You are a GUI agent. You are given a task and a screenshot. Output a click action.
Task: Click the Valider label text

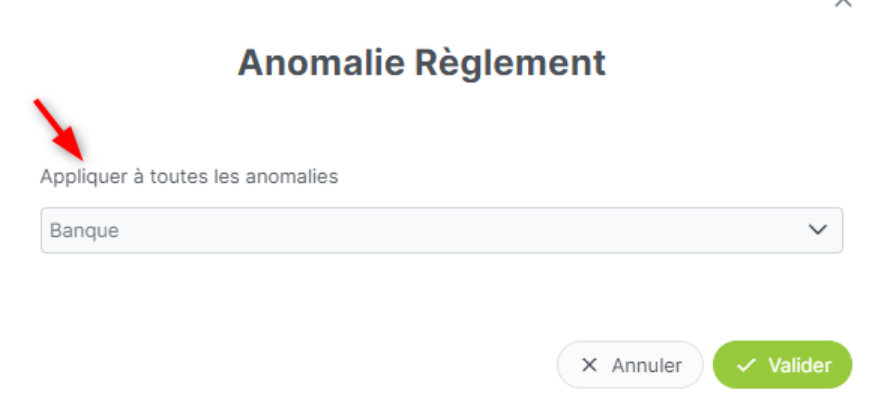[800, 366]
